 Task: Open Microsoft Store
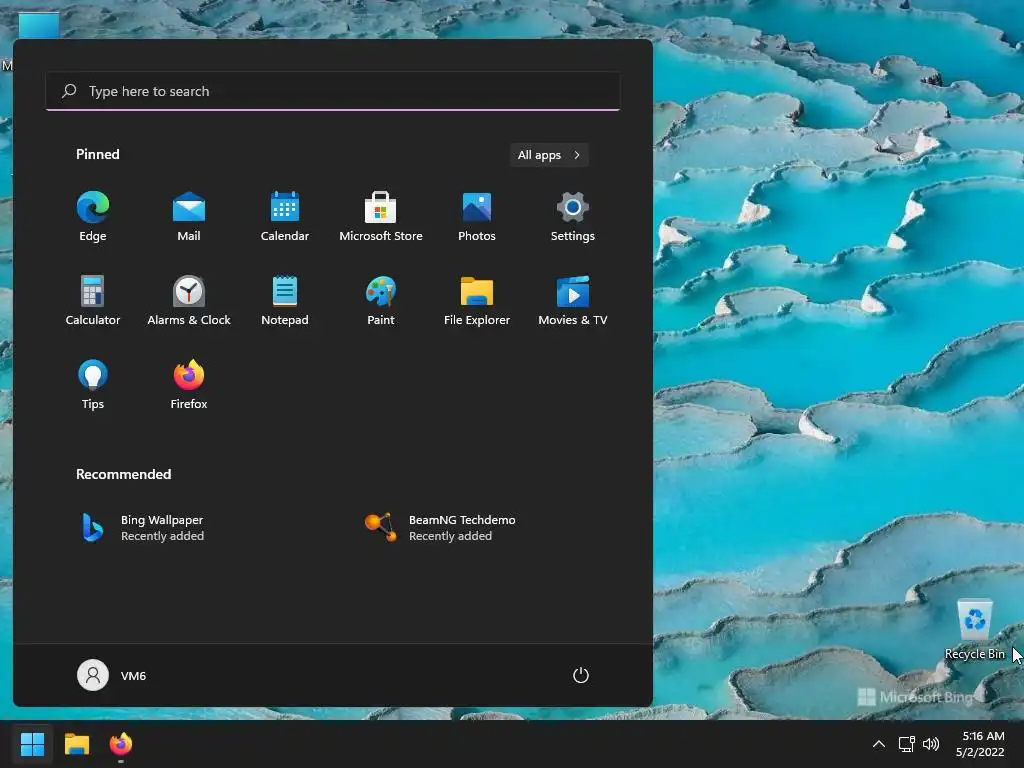pos(381,217)
